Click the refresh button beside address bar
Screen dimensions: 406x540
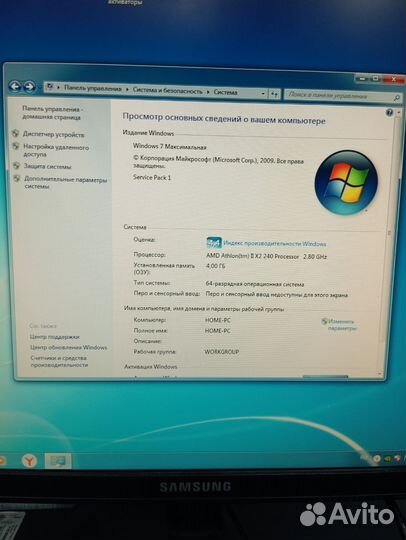click(274, 94)
